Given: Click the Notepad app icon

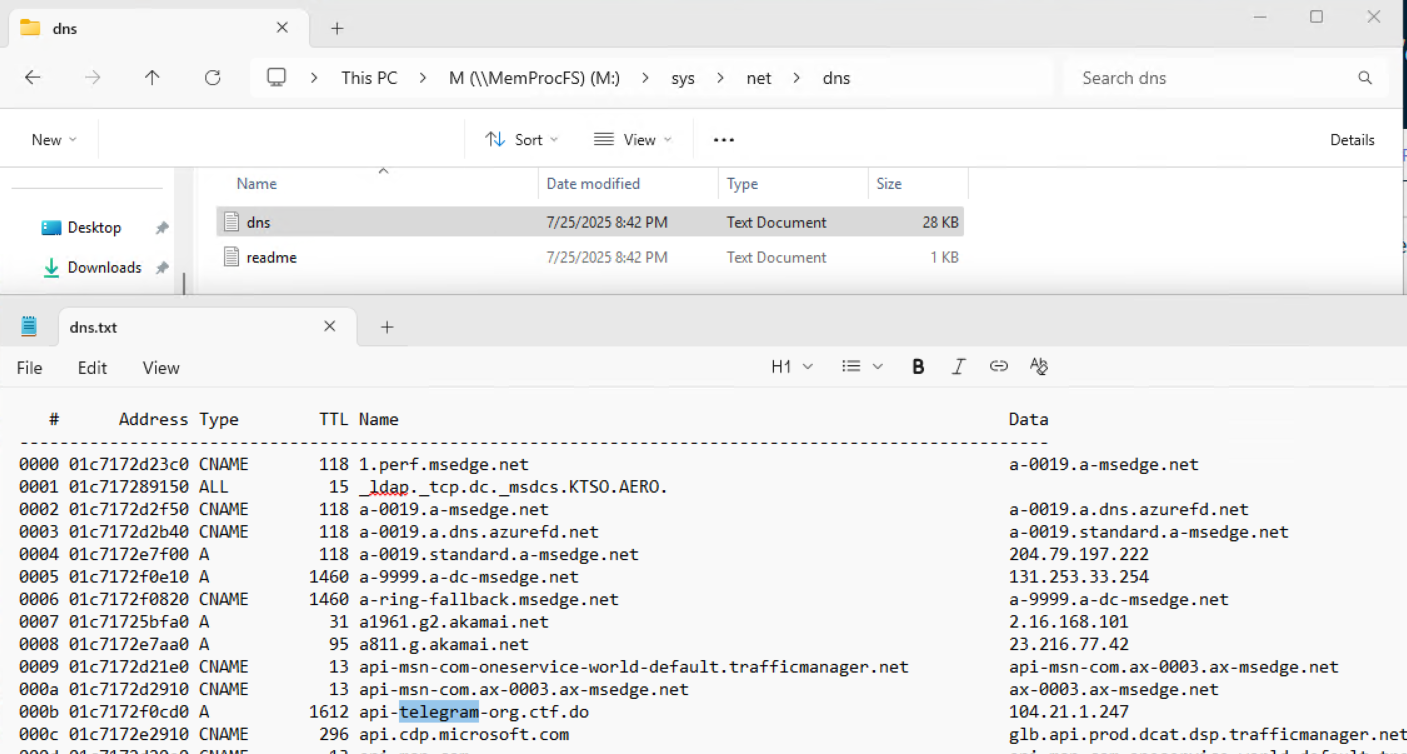Looking at the screenshot, I should click(29, 326).
